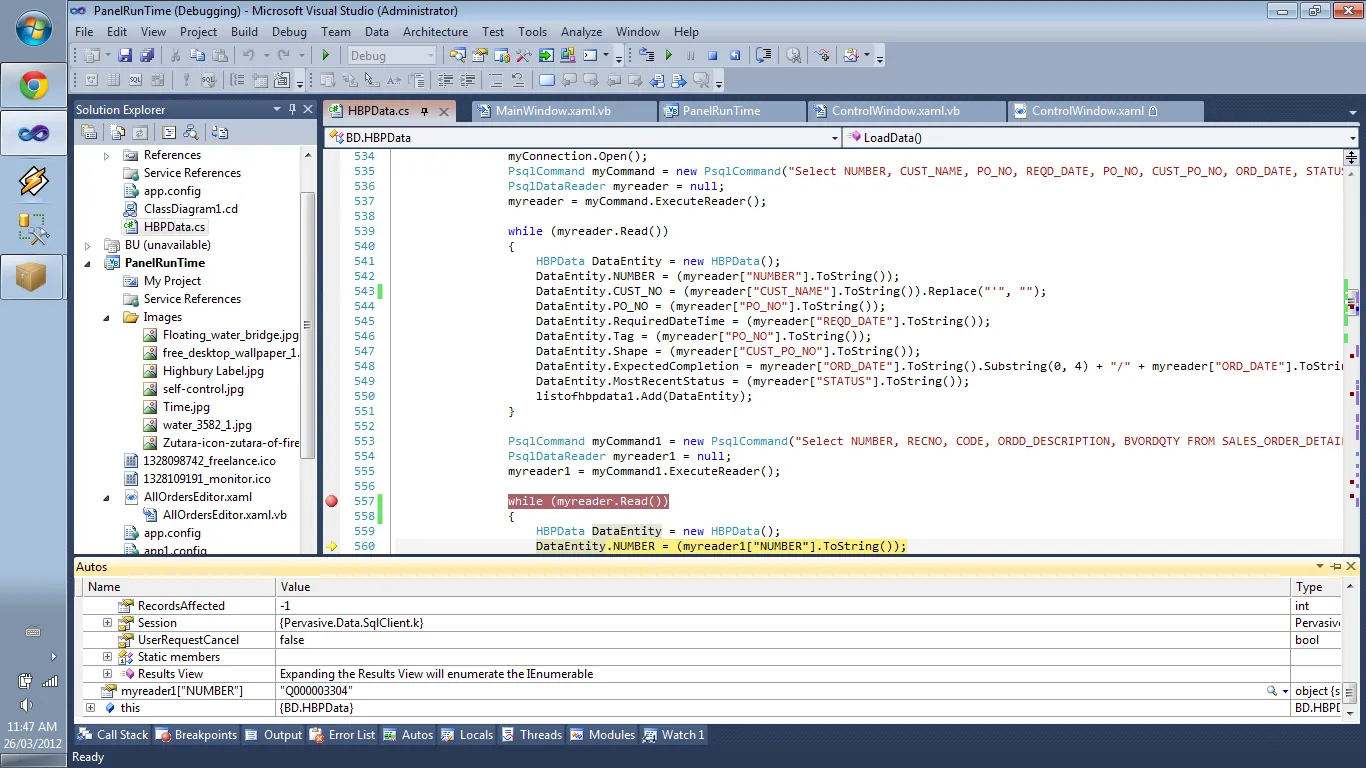The height and width of the screenshot is (768, 1366).
Task: Click Show All Files in Solution Explorer
Action: (x=118, y=132)
